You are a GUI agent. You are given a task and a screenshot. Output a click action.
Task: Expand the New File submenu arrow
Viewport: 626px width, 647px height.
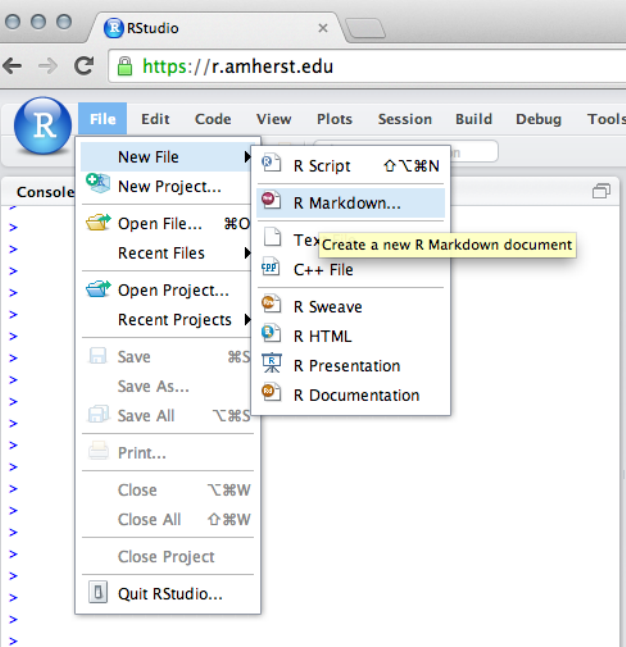247,157
